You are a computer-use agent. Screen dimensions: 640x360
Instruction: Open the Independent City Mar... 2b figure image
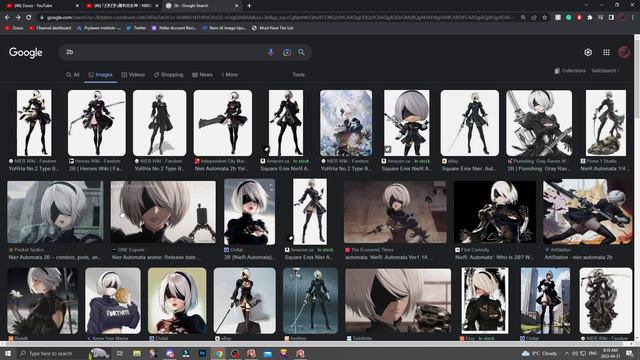click(222, 123)
